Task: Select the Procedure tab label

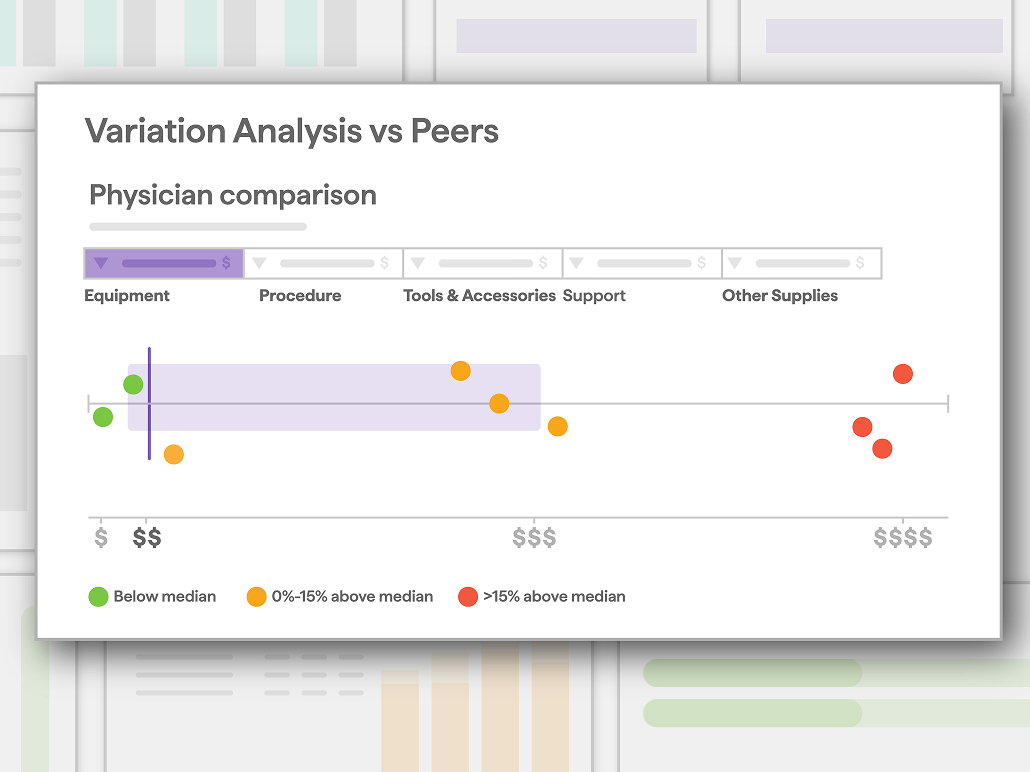Action: [300, 296]
